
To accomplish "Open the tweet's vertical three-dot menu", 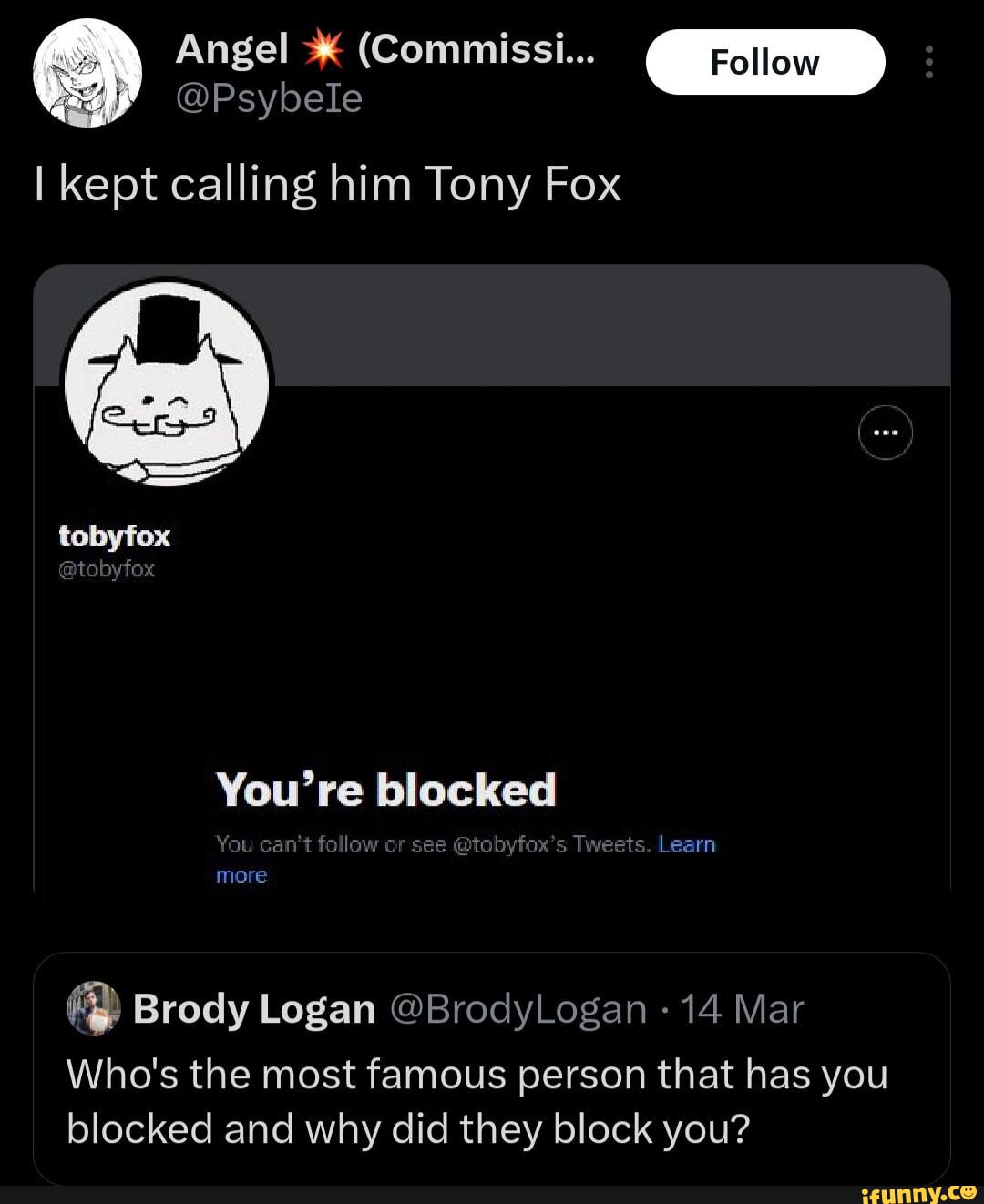I will (928, 62).
